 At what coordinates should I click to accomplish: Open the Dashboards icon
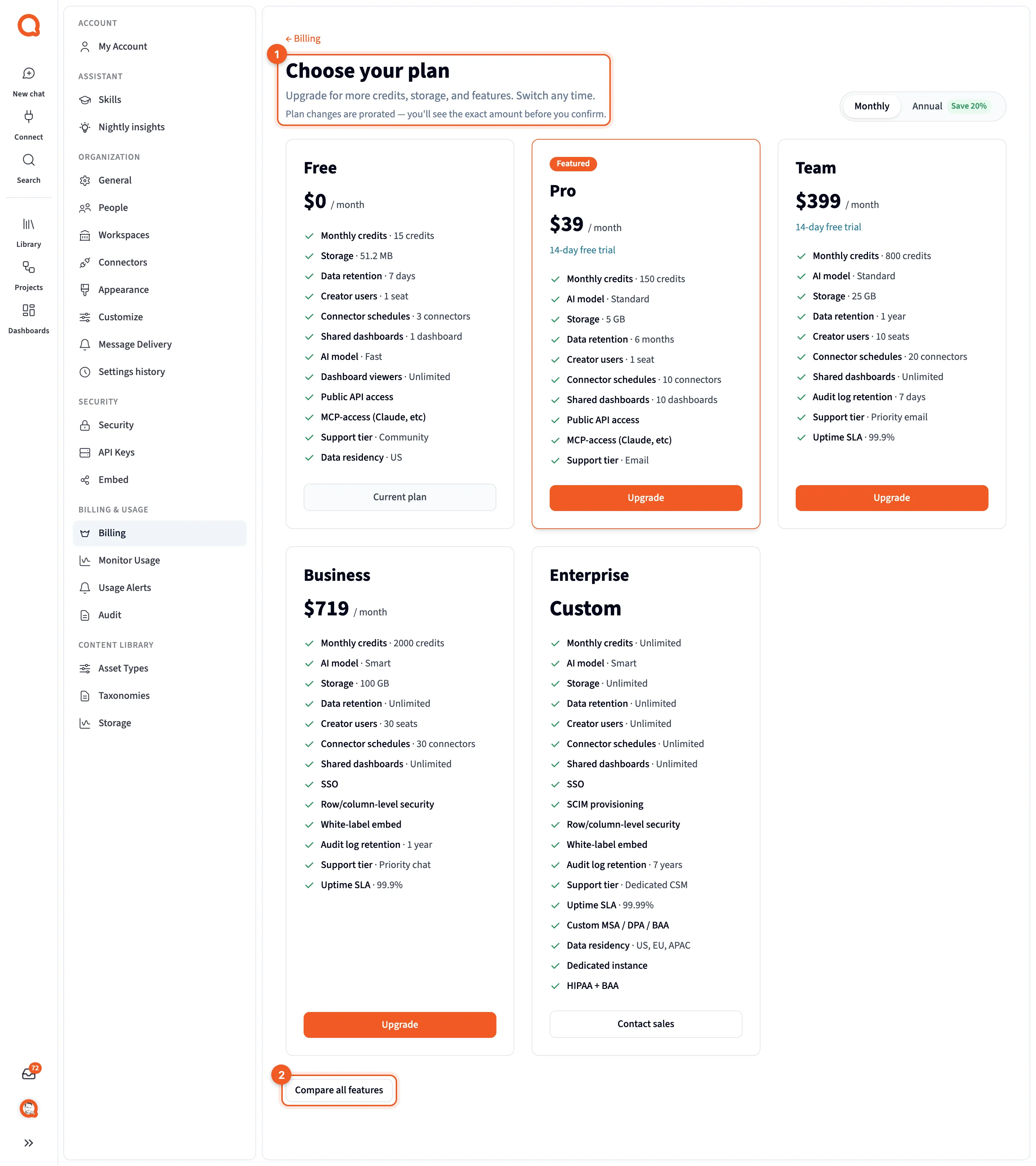[28, 310]
